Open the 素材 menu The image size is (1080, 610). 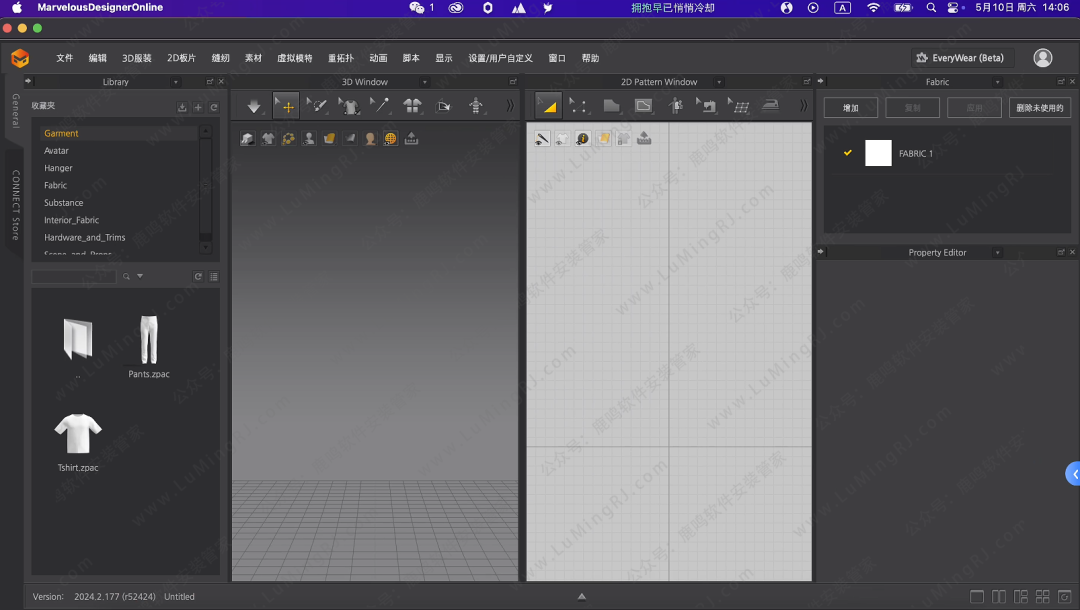click(253, 58)
